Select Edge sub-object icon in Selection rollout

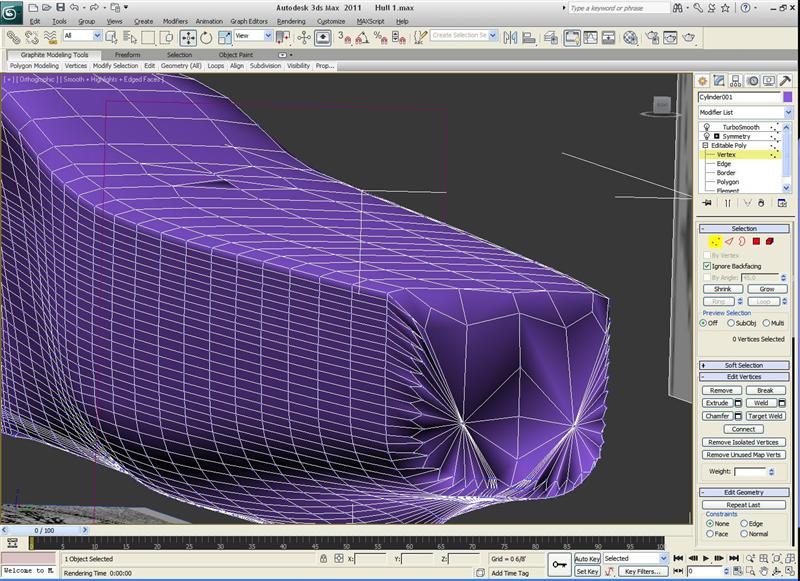(729, 241)
